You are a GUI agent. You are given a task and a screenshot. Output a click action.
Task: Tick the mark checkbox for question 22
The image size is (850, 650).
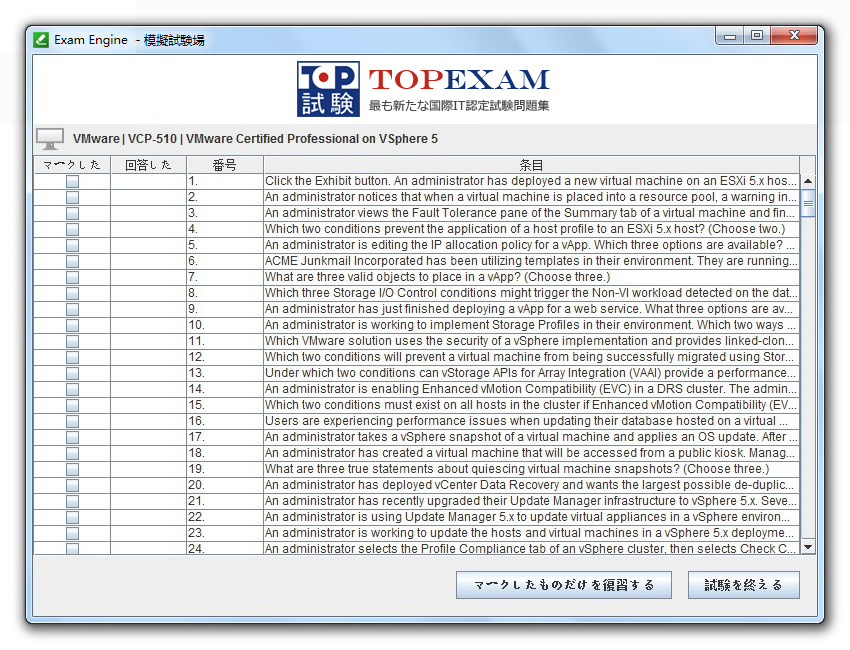(72, 517)
